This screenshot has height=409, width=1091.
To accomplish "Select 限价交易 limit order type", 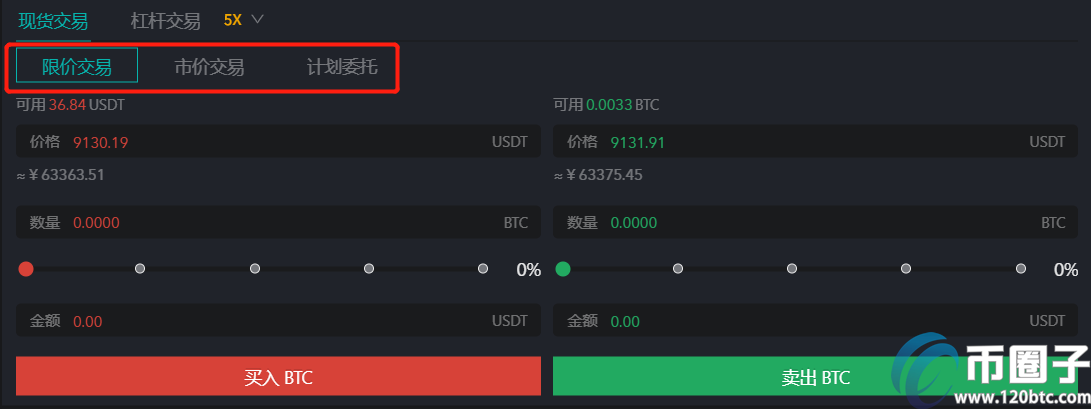I will point(77,66).
